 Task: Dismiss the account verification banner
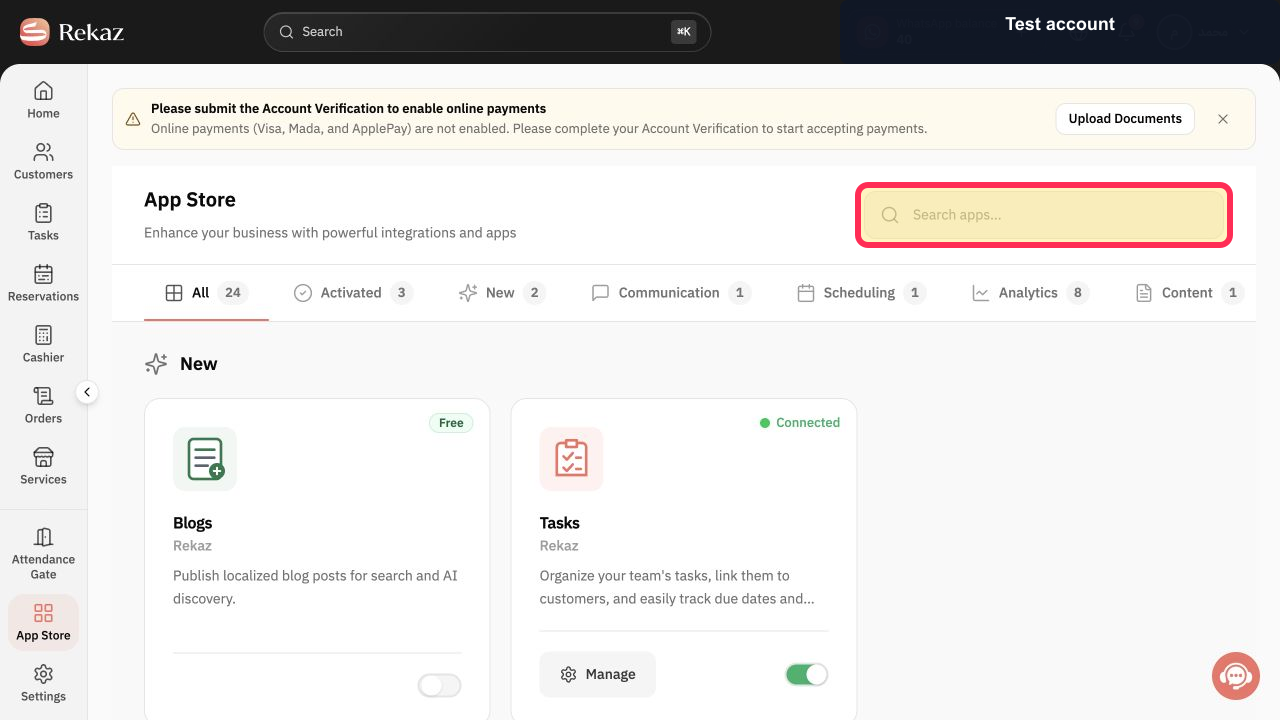click(x=1223, y=119)
